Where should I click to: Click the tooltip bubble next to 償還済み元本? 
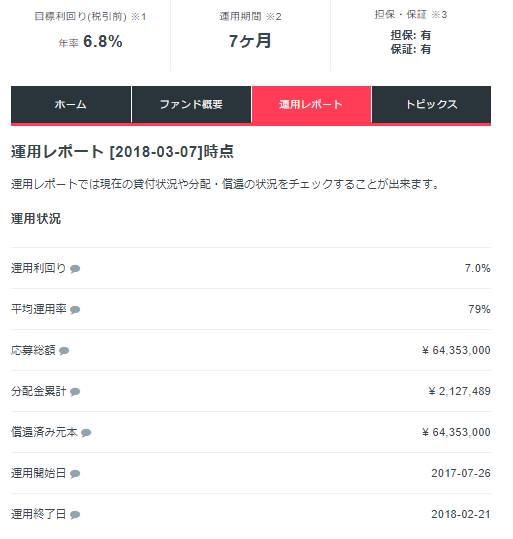86,432
